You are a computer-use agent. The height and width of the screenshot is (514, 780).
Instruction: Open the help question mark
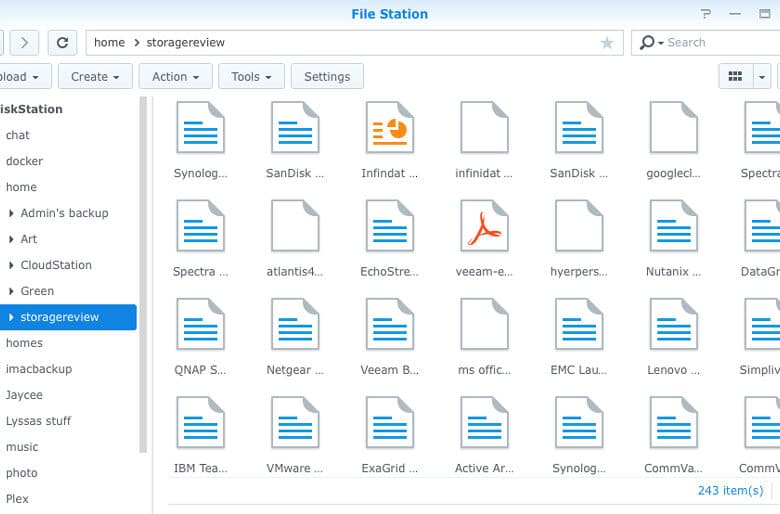tap(705, 14)
